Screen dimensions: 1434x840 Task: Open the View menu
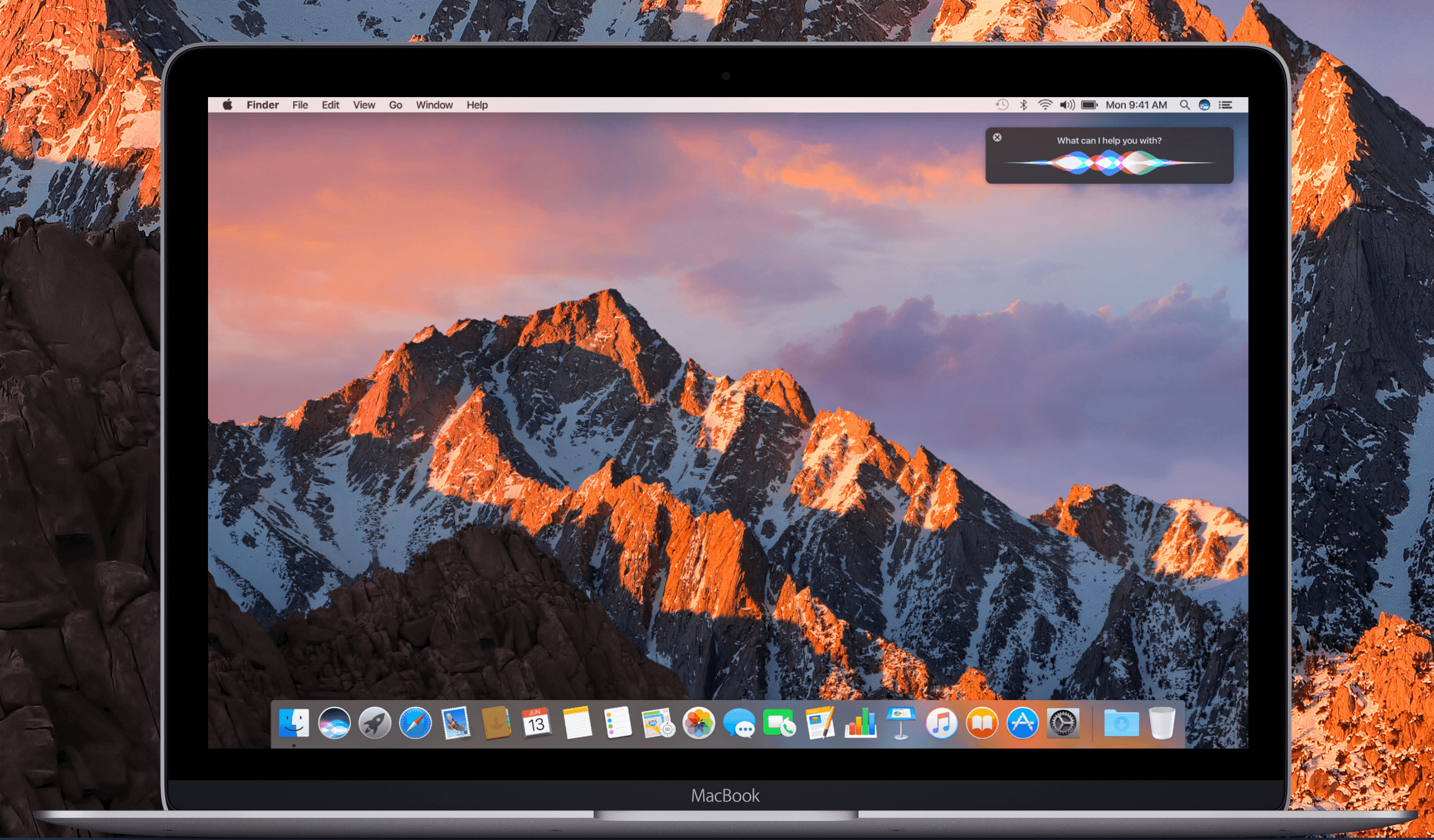(364, 105)
